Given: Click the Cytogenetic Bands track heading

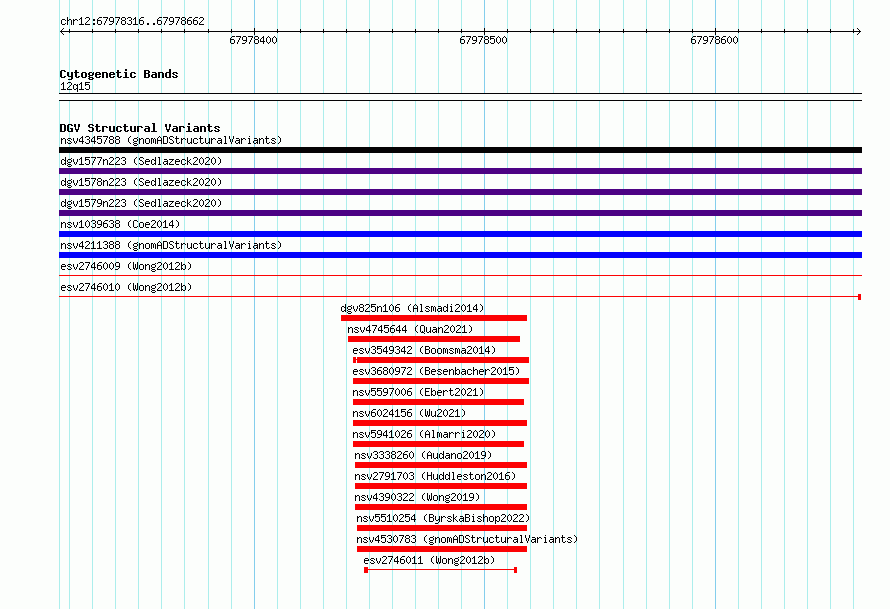Looking at the screenshot, I should [119, 74].
